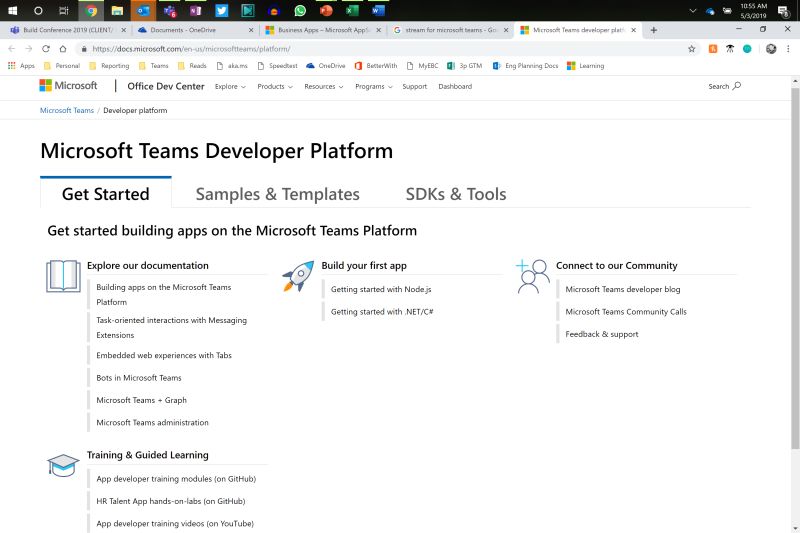Open the Feedback & support link
The image size is (800, 533).
pos(602,334)
